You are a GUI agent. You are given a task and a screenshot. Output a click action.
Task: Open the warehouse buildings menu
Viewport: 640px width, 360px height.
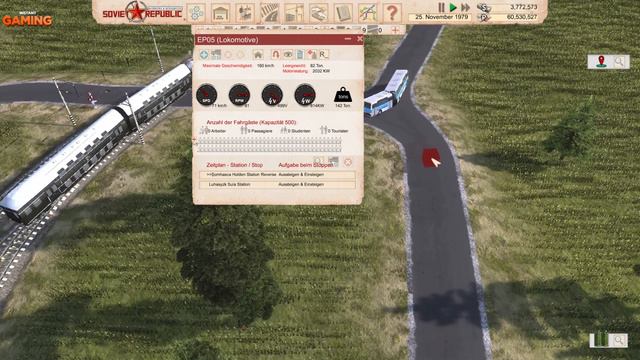220,13
